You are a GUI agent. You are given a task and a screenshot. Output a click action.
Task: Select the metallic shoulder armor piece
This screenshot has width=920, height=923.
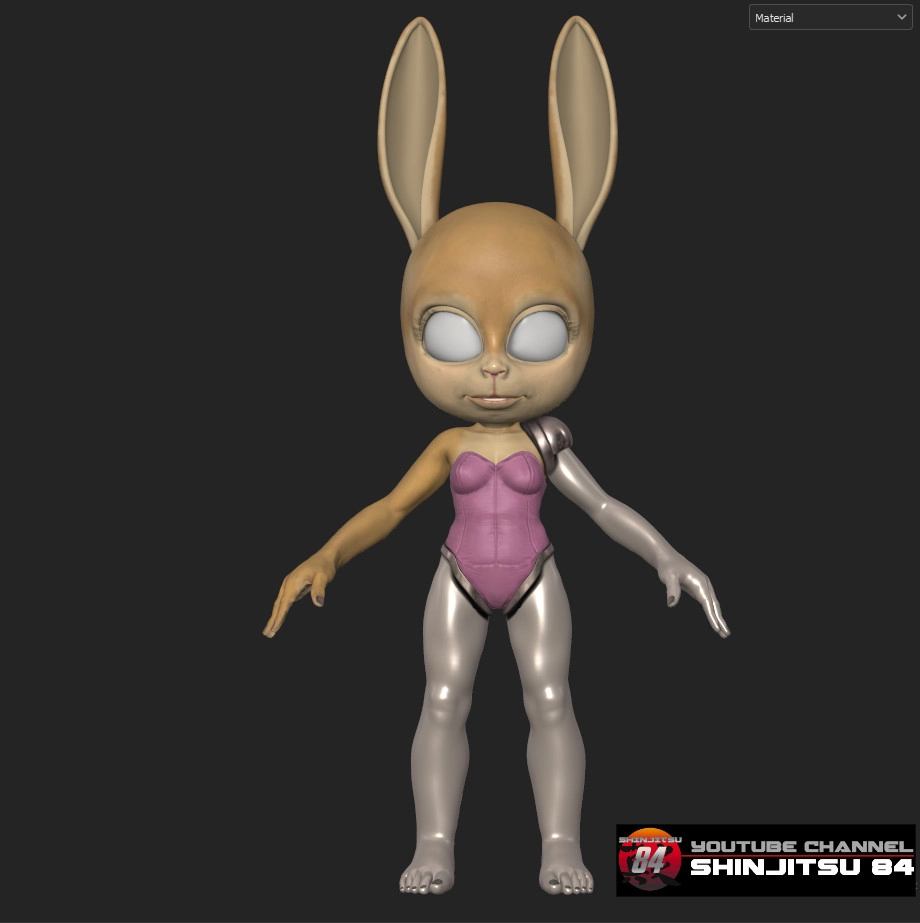(551, 441)
